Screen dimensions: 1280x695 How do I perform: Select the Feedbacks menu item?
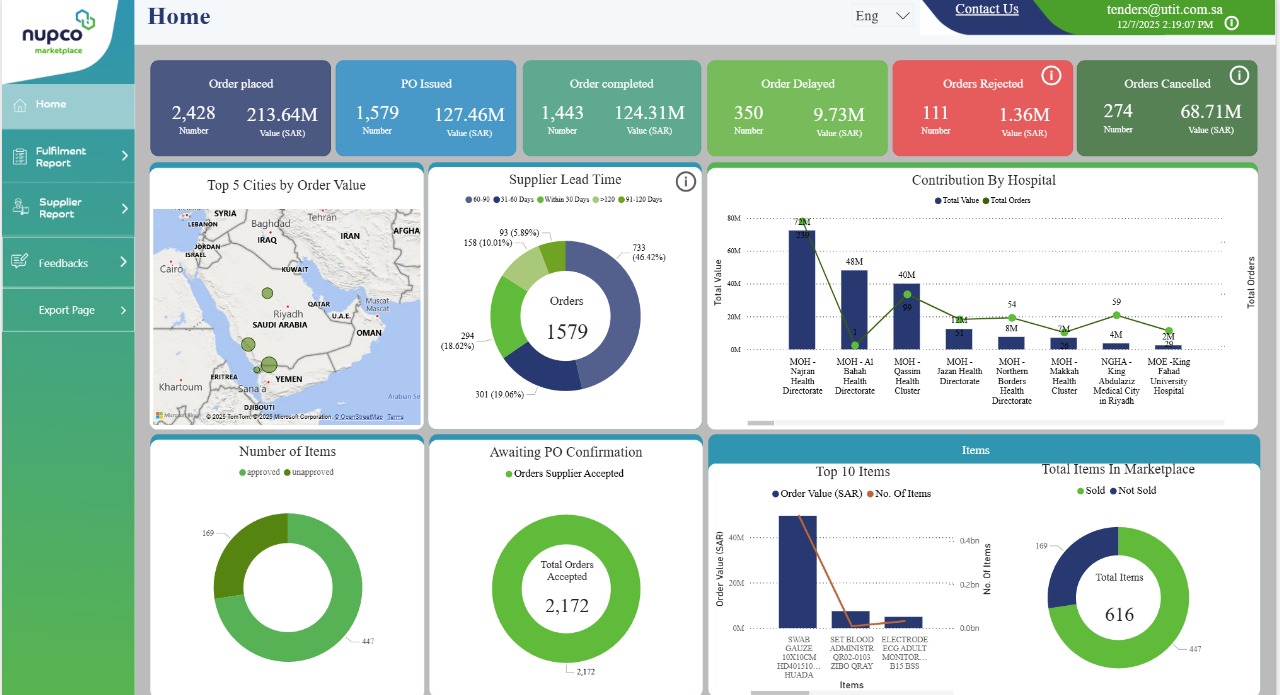(x=63, y=263)
